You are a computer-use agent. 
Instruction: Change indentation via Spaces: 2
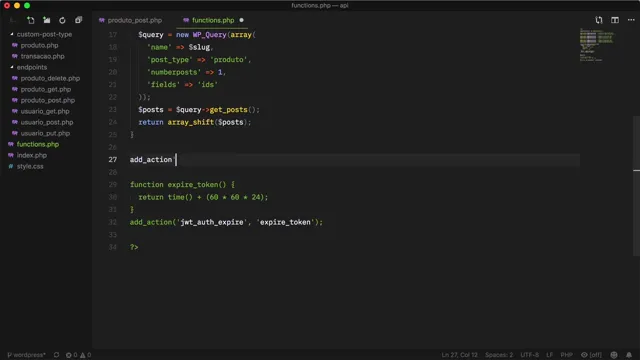tap(499, 355)
